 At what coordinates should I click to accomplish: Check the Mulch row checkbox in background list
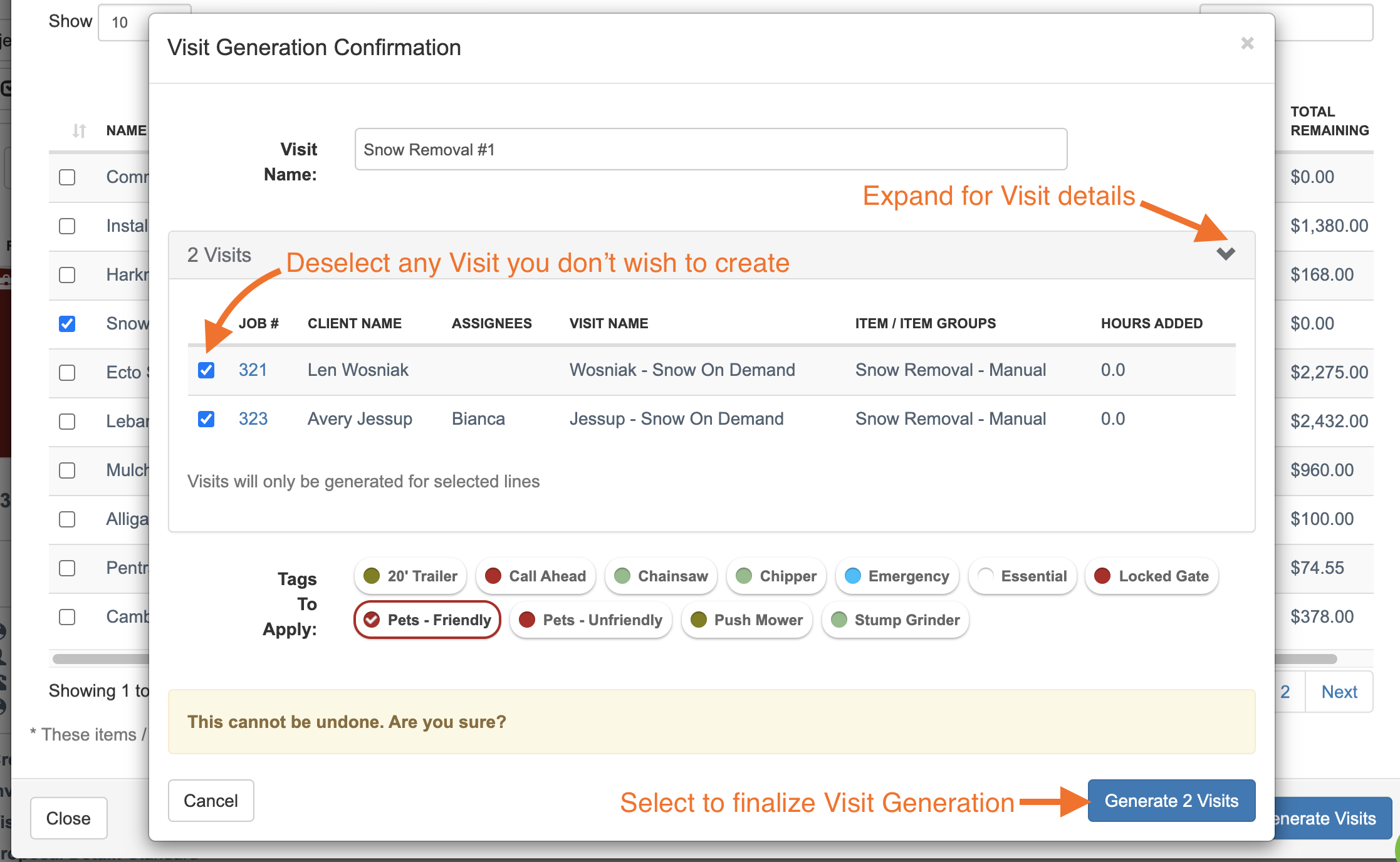click(x=67, y=470)
